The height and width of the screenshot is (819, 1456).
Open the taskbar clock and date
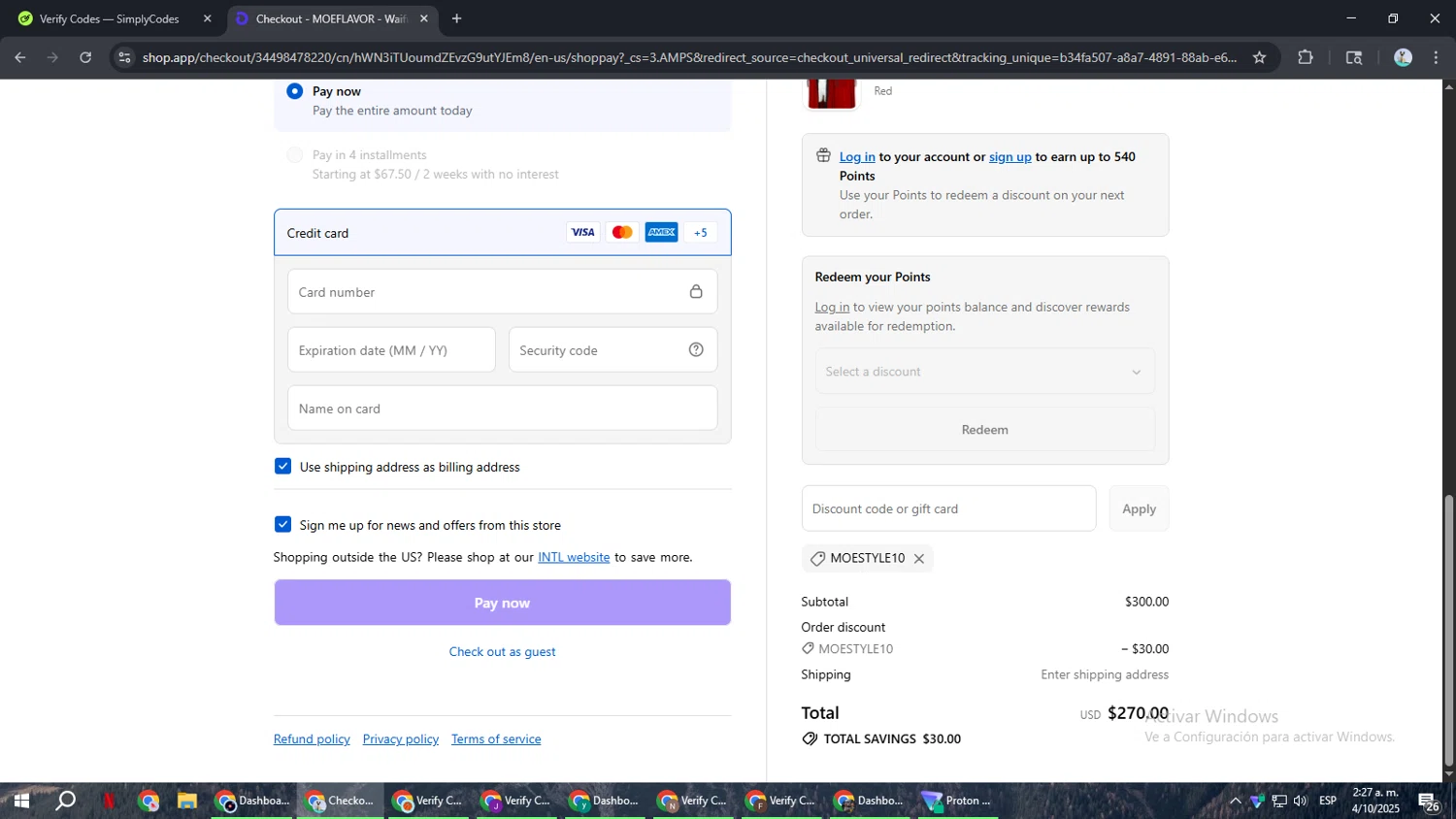(x=1375, y=801)
